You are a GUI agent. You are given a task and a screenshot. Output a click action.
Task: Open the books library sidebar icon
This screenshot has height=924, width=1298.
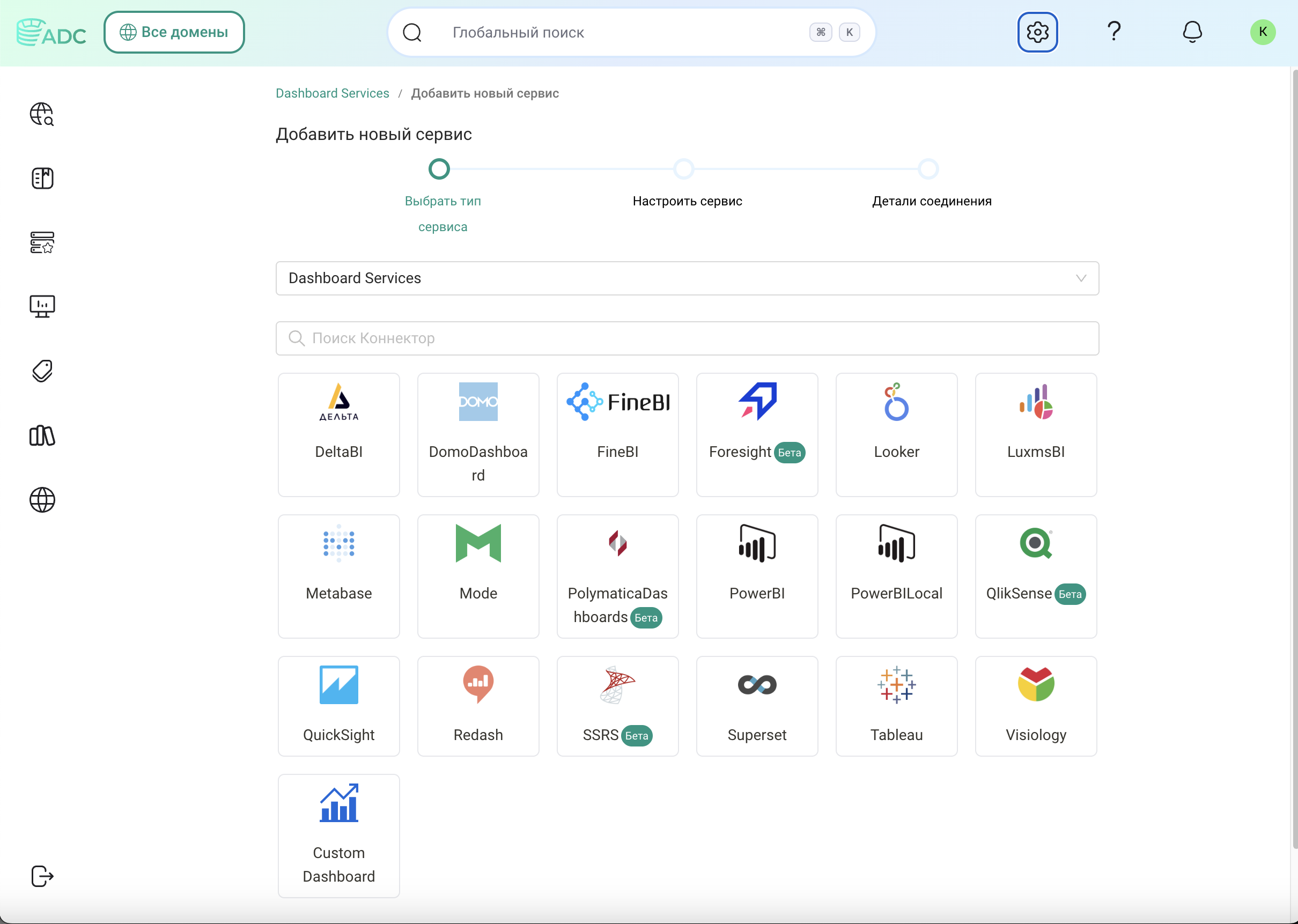tap(42, 435)
